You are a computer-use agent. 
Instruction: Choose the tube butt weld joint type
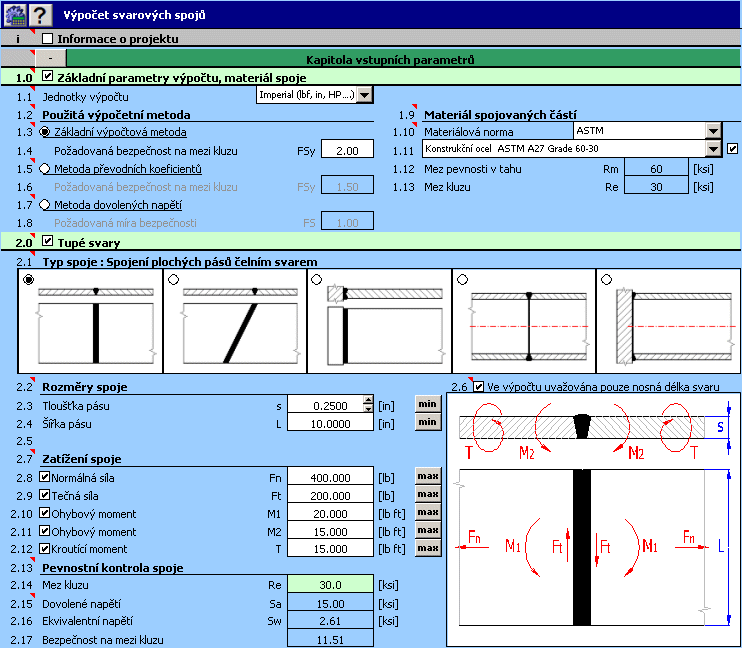pos(523,321)
